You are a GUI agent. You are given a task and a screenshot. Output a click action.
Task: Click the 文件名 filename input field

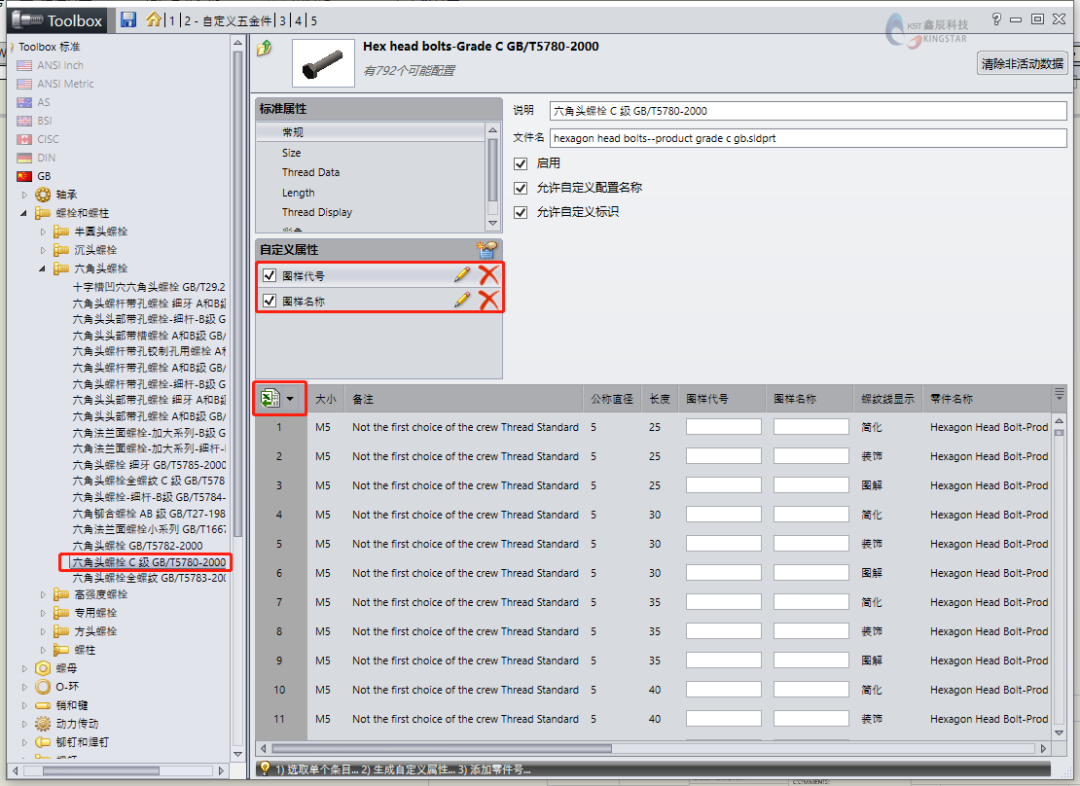click(808, 138)
